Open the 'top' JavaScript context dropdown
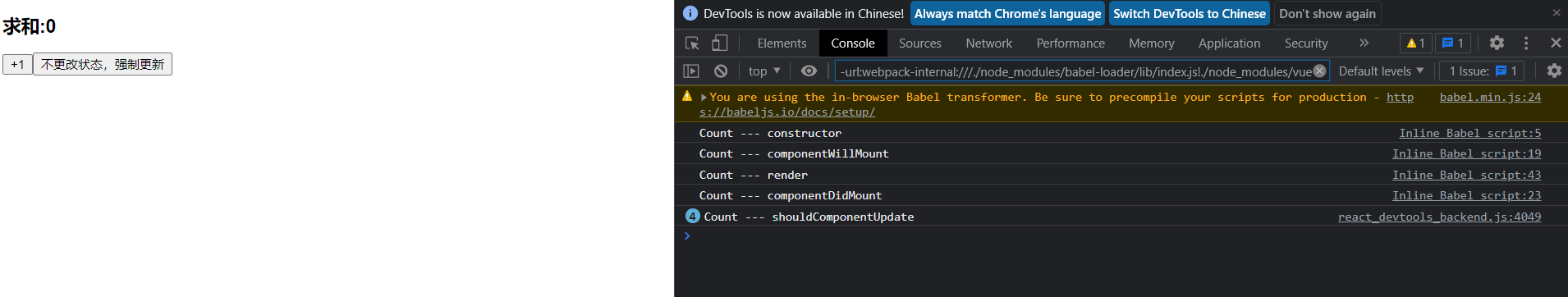Screen dimensions: 1568x297 [x=764, y=71]
